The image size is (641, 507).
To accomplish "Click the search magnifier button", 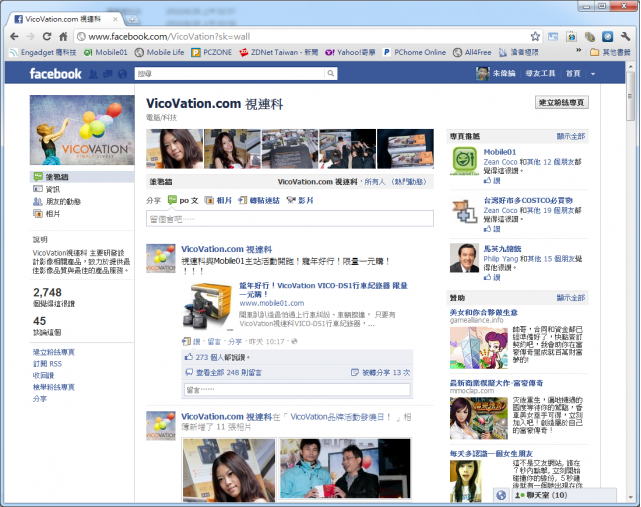I will 331,74.
